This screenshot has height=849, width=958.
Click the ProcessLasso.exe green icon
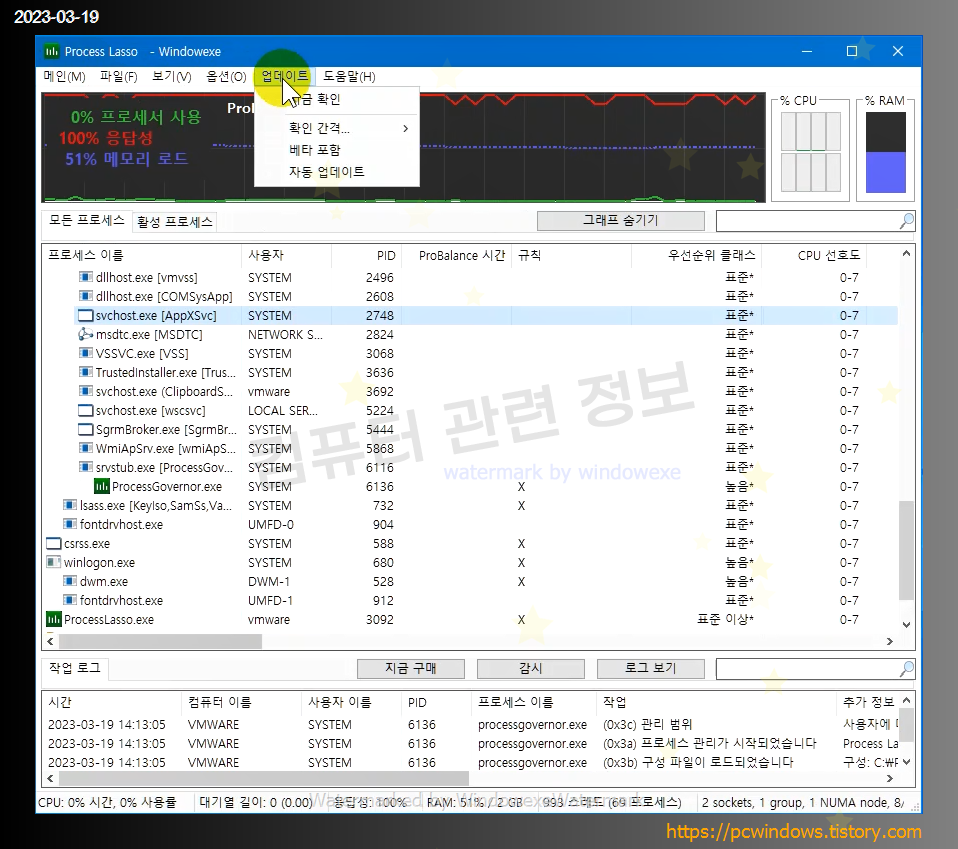[54, 619]
